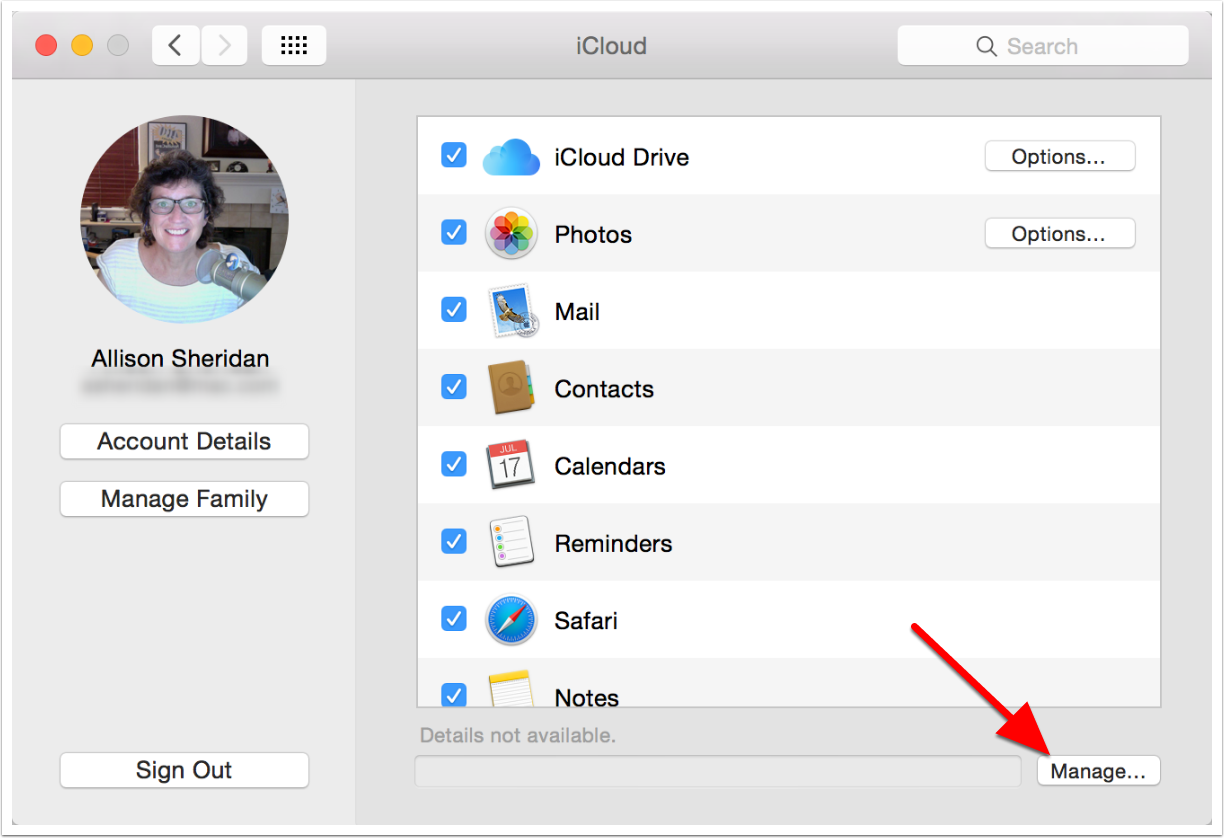The image size is (1224, 838).
Task: Click the Reminders list icon
Action: (511, 543)
